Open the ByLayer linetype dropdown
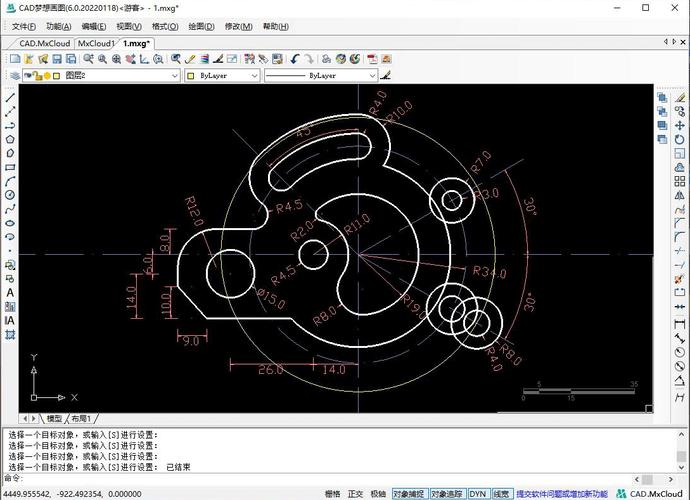Screen dimensions: 690x500 372,76
